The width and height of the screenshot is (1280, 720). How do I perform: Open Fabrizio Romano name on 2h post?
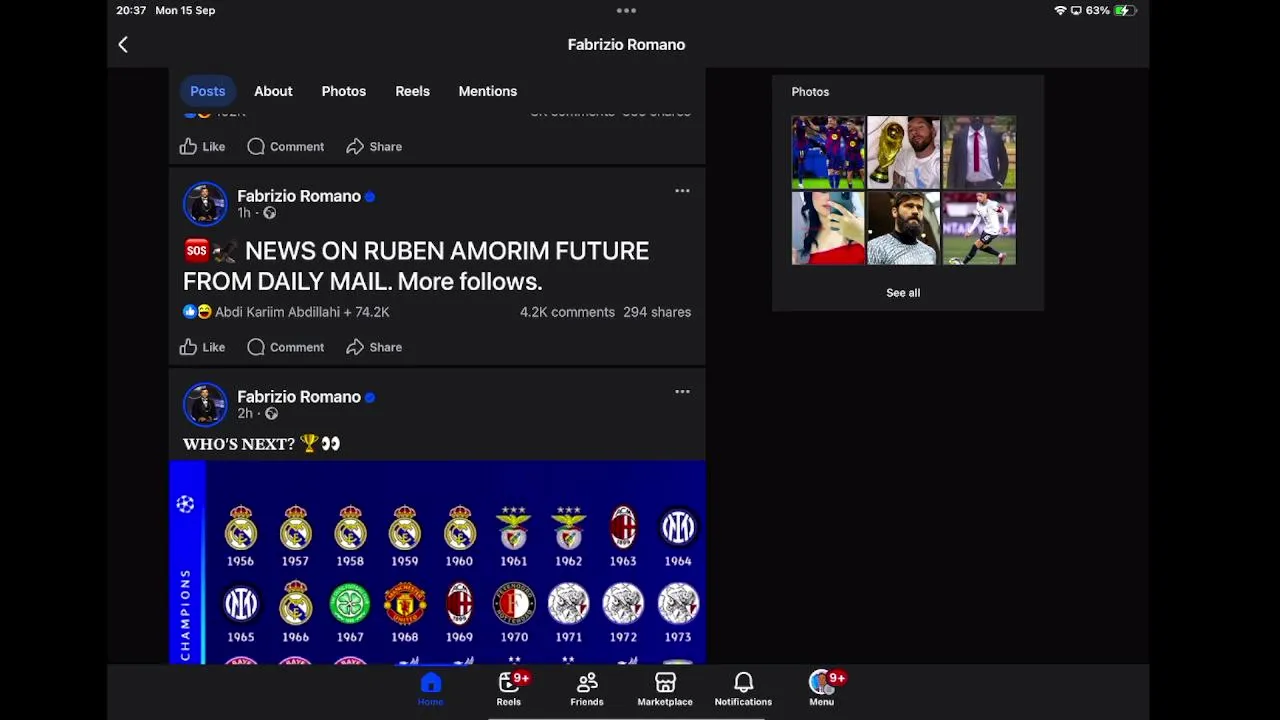pyautogui.click(x=299, y=397)
